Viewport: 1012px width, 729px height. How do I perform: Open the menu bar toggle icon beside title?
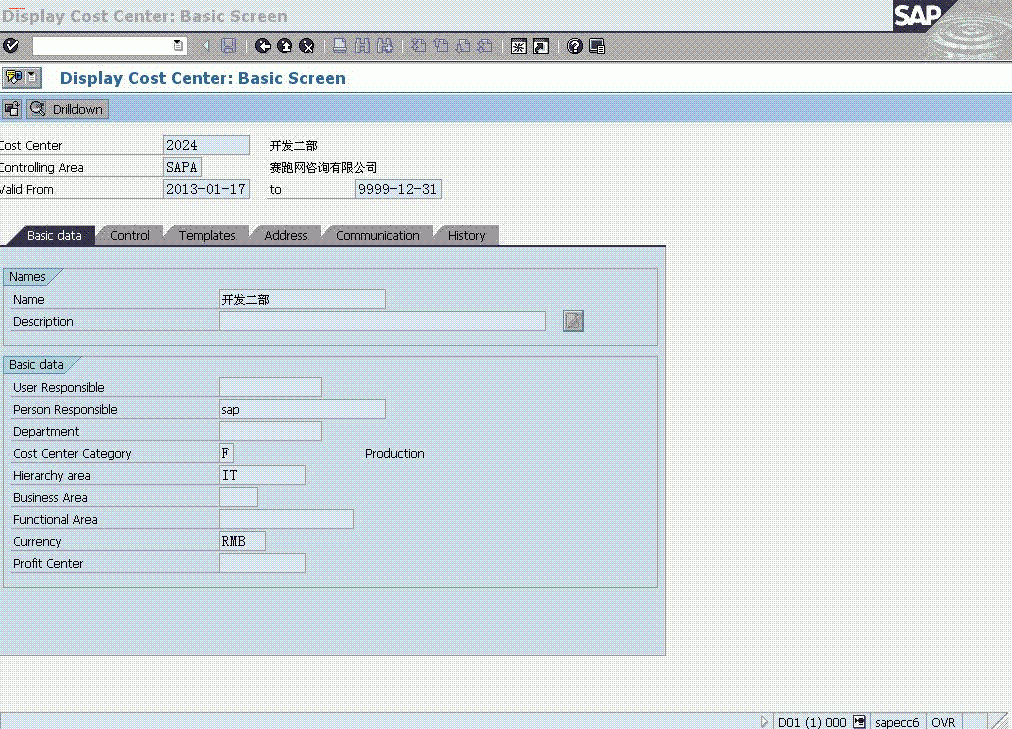point(22,77)
